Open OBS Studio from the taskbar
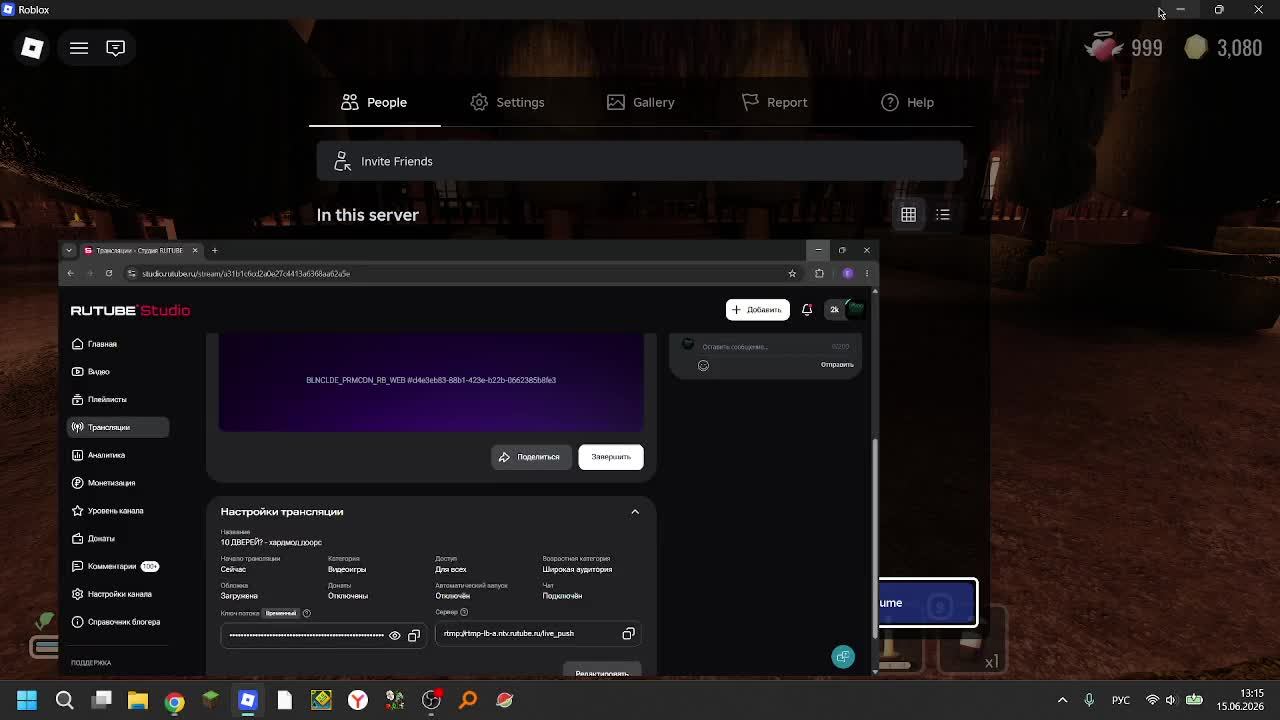This screenshot has width=1280, height=720. [x=431, y=700]
